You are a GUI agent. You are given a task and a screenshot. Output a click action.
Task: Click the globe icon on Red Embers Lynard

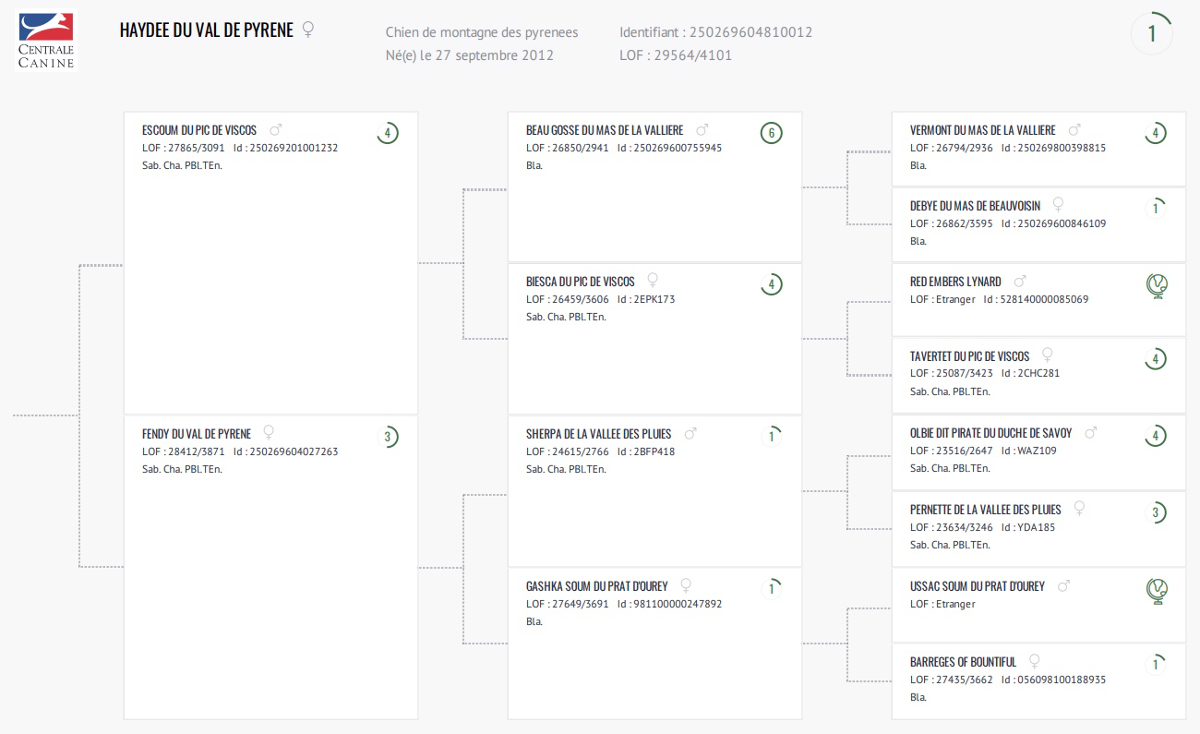coord(1156,286)
